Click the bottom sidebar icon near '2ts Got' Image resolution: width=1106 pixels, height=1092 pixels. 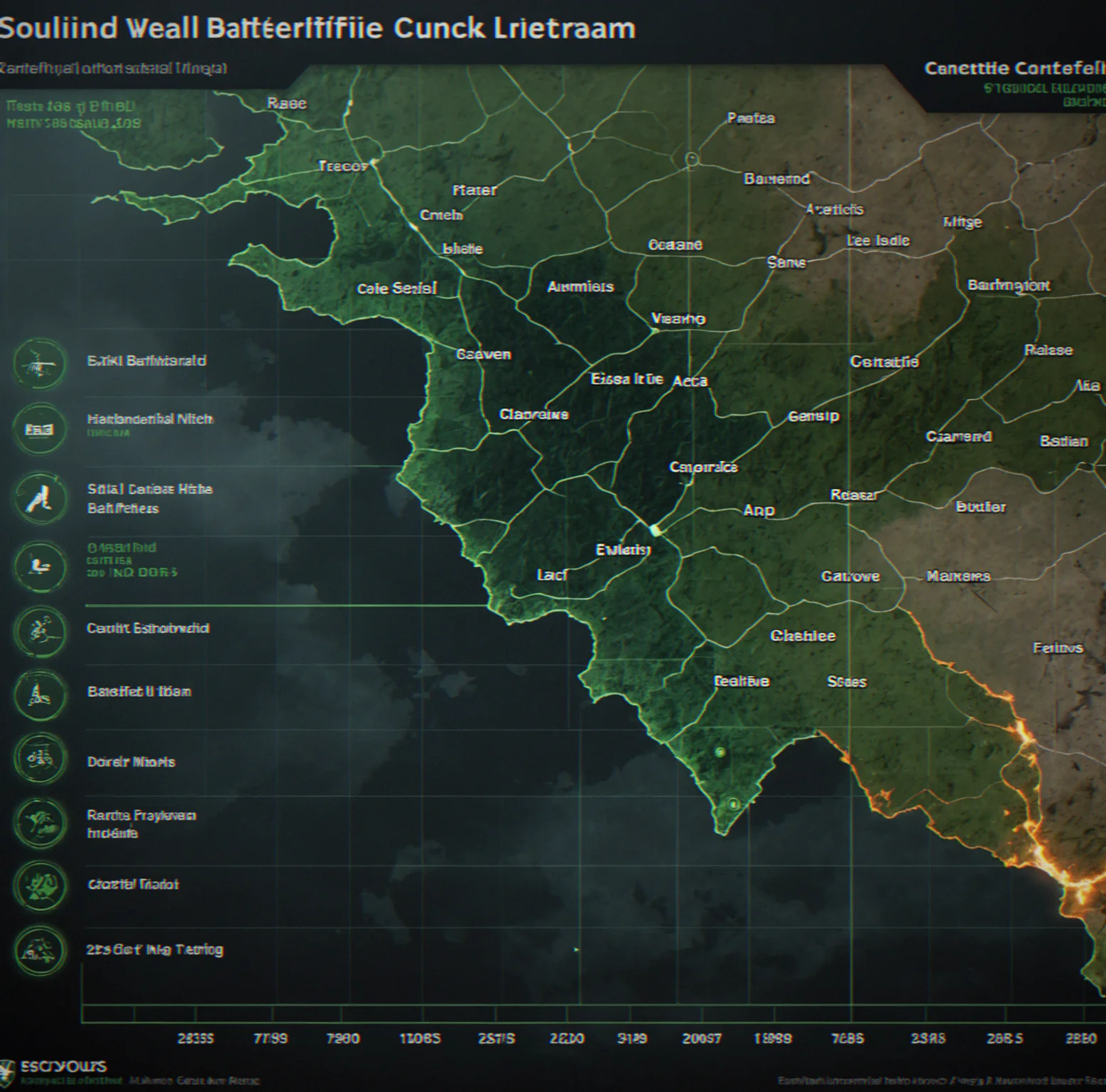click(40, 950)
